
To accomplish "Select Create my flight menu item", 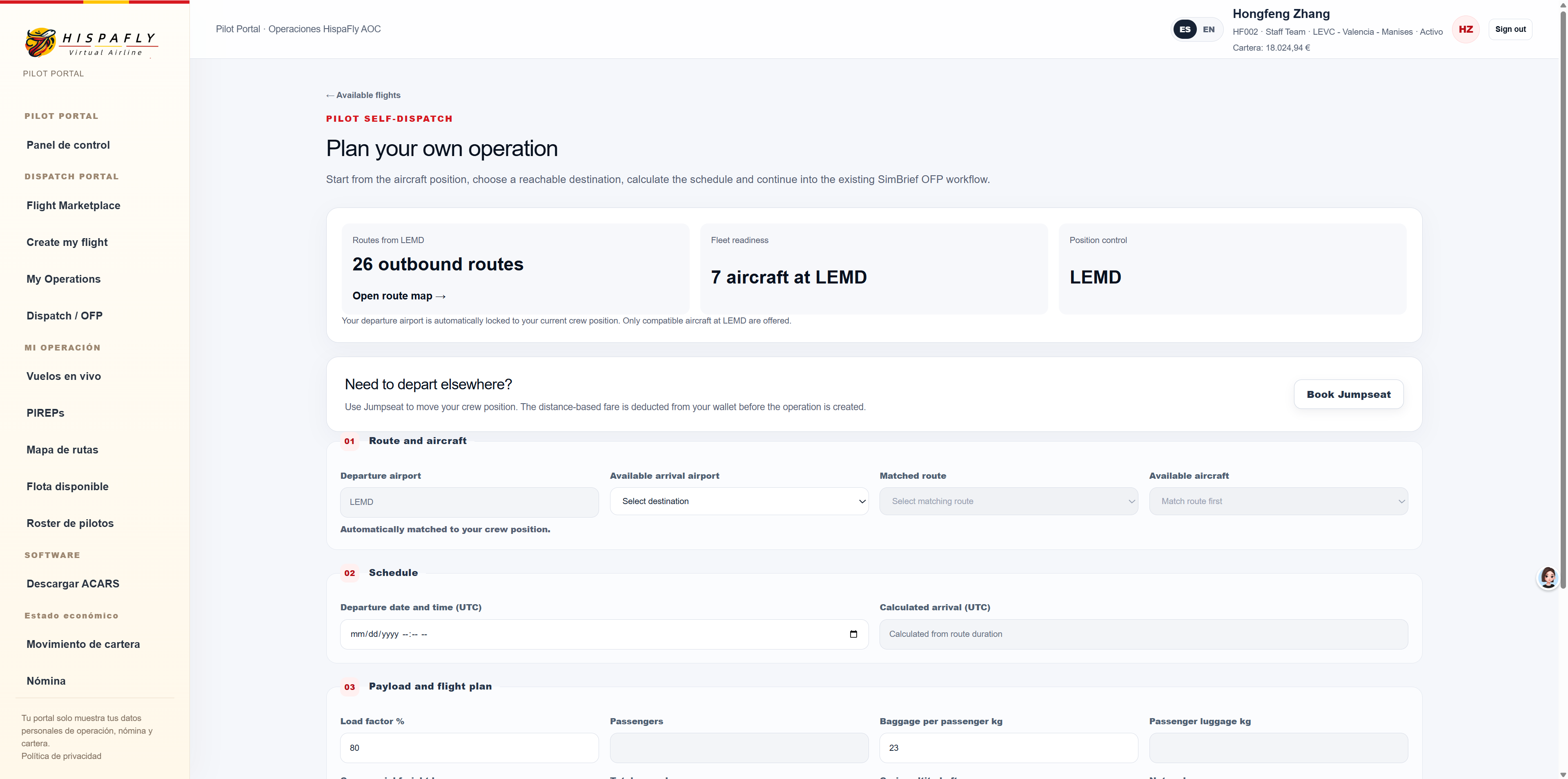I will tap(67, 242).
